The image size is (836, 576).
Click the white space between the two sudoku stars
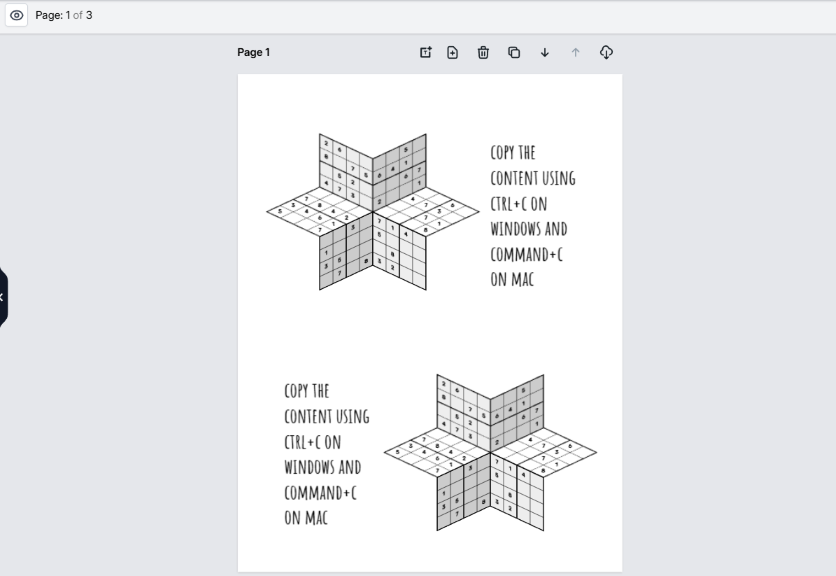[430, 330]
